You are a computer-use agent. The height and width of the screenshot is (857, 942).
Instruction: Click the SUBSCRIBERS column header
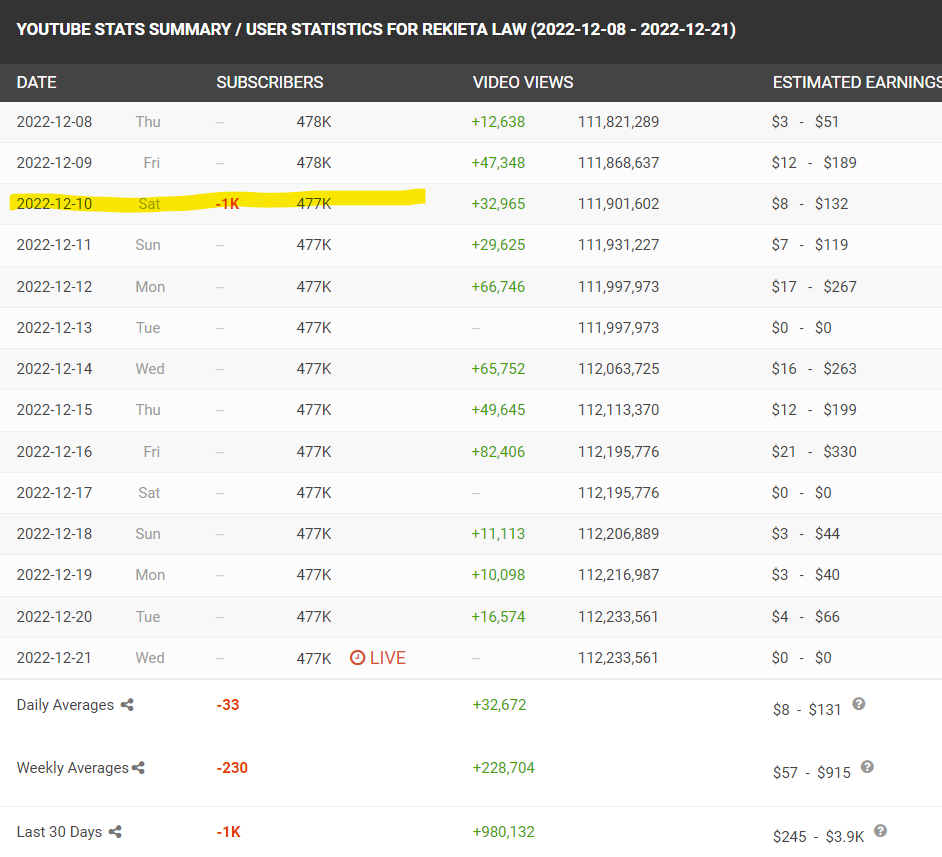270,82
